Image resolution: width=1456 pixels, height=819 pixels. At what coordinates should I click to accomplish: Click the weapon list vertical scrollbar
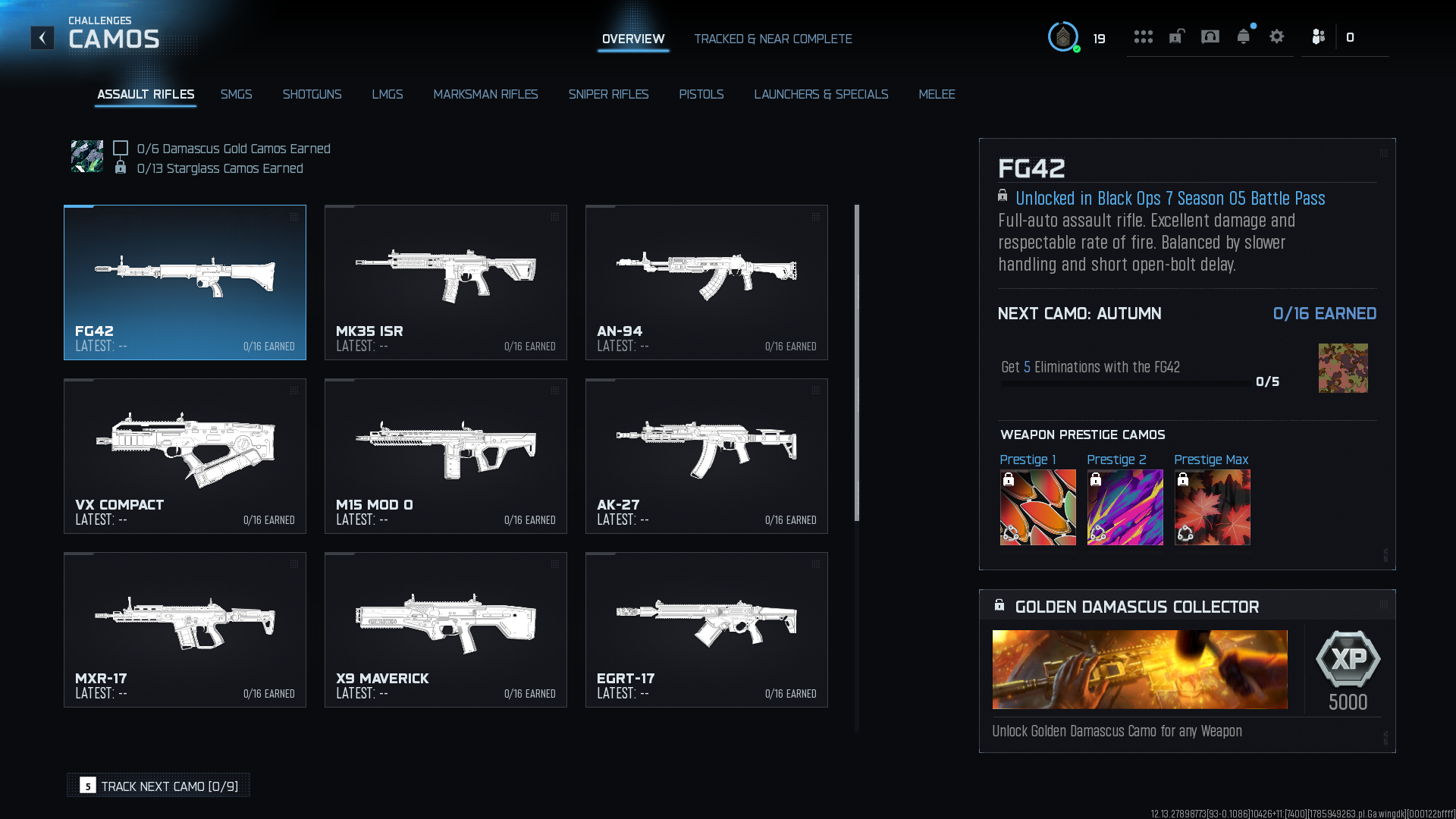(x=857, y=362)
